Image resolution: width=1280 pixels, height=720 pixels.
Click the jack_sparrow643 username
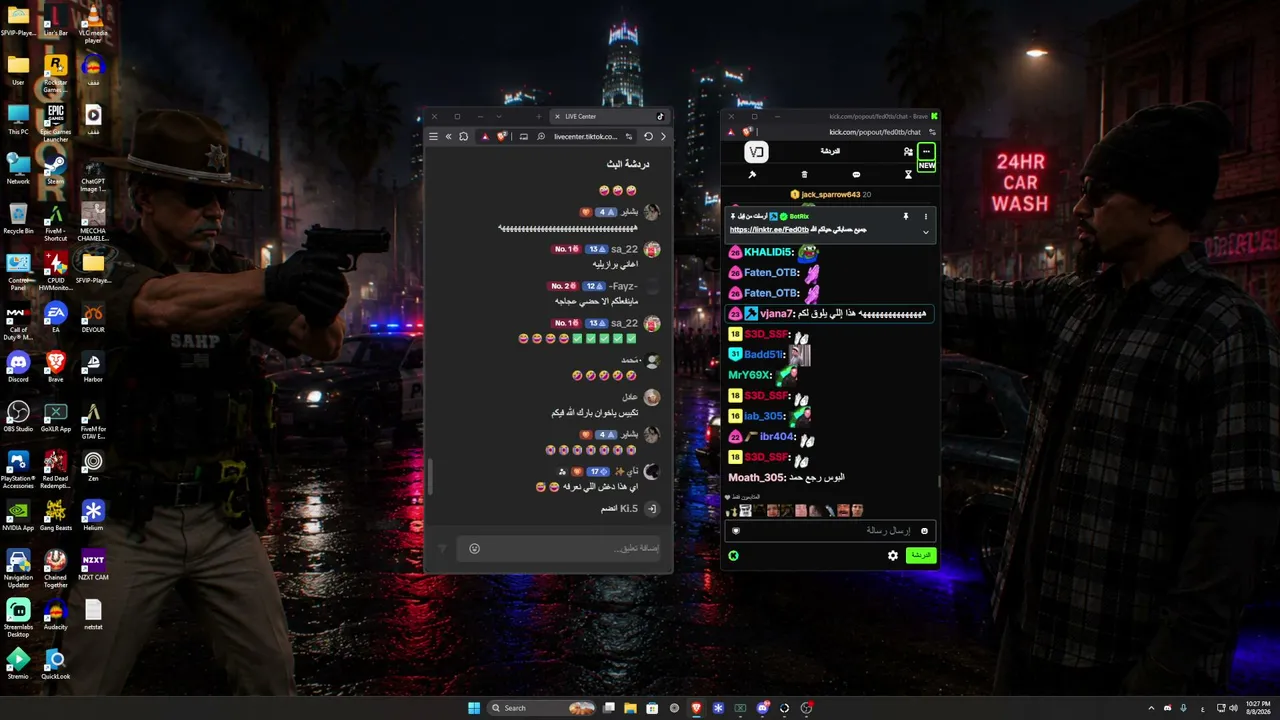point(831,194)
